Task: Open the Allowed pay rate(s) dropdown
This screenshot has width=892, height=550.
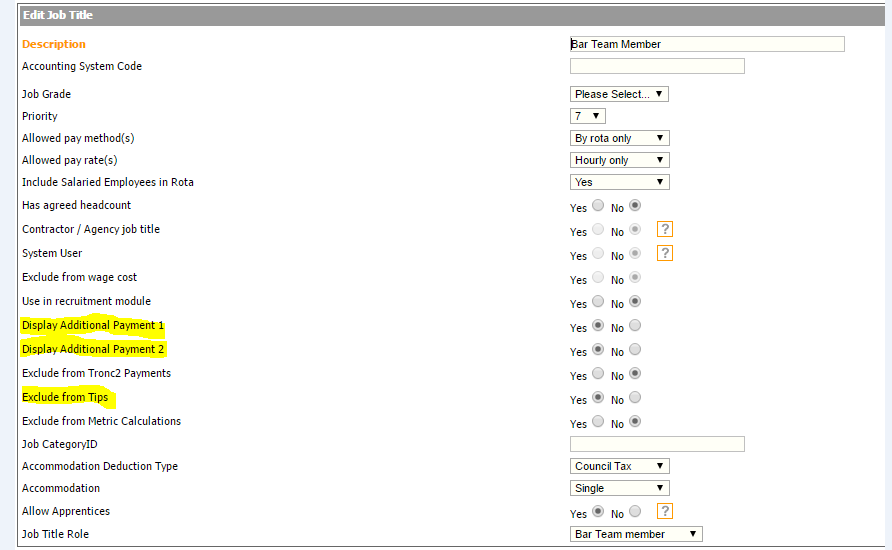Action: pyautogui.click(x=619, y=160)
